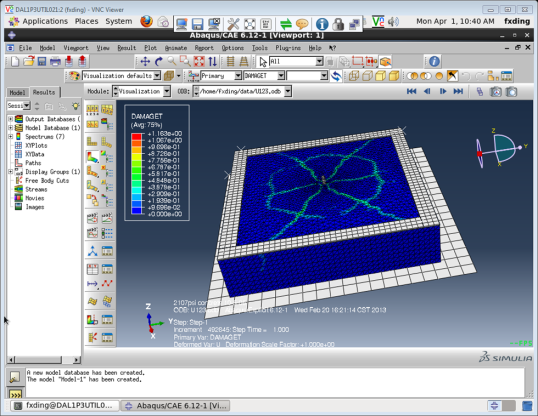
Task: Expand the Spectrums (7) tree node
Action: click(x=10, y=137)
